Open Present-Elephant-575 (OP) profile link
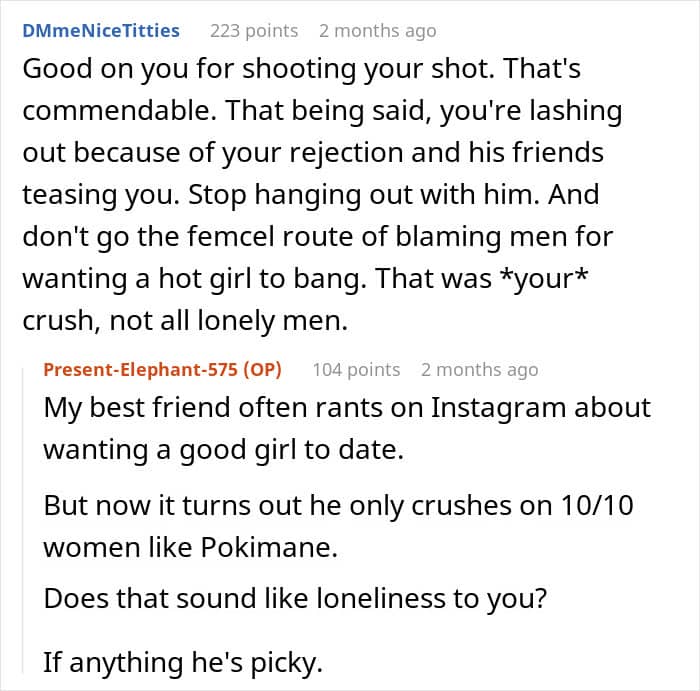Screen dimensions: 700x691 (162, 370)
